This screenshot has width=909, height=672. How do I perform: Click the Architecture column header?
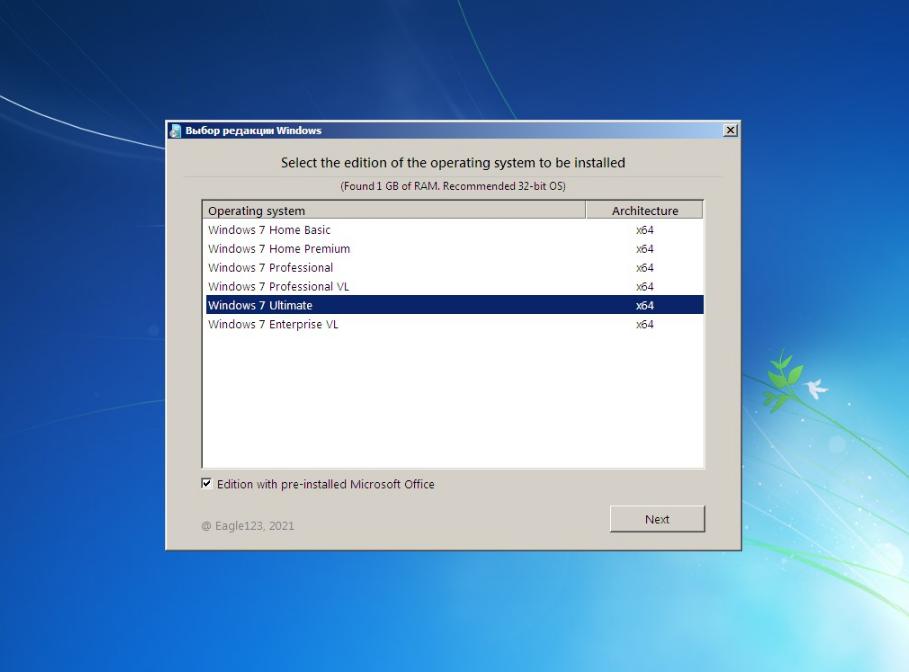(x=645, y=210)
